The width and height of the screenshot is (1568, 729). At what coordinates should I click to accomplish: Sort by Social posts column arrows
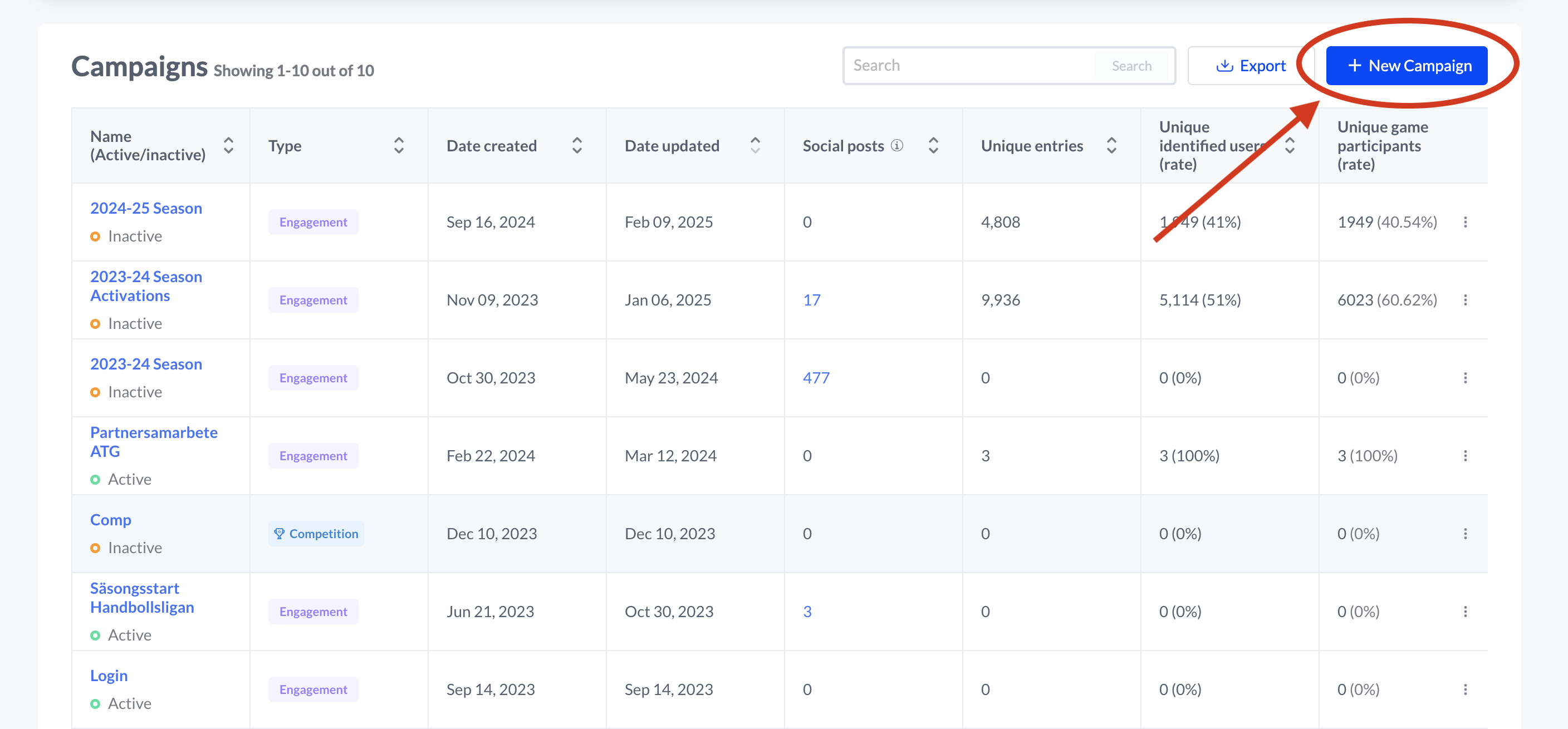pyautogui.click(x=933, y=145)
